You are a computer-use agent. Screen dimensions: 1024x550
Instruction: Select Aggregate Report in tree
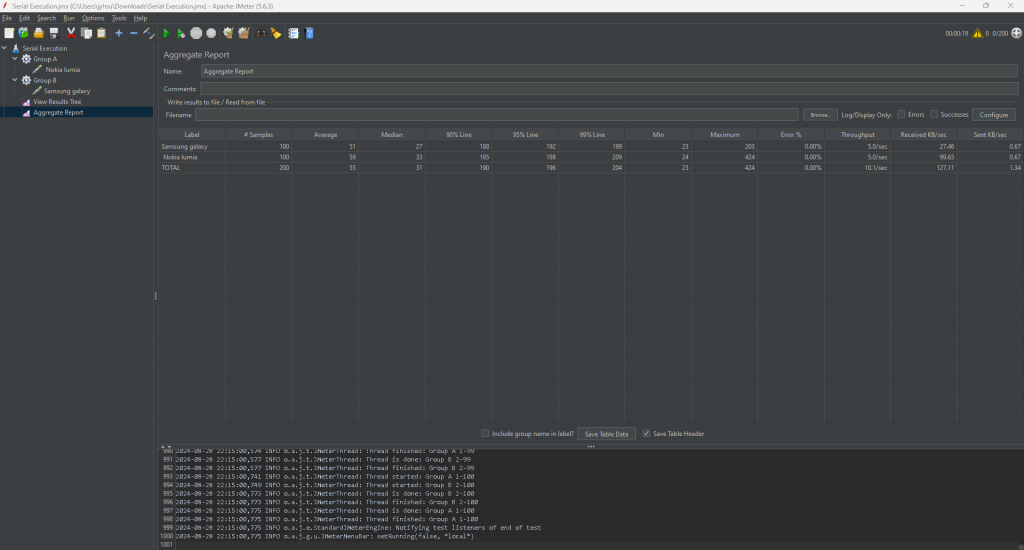(58, 112)
